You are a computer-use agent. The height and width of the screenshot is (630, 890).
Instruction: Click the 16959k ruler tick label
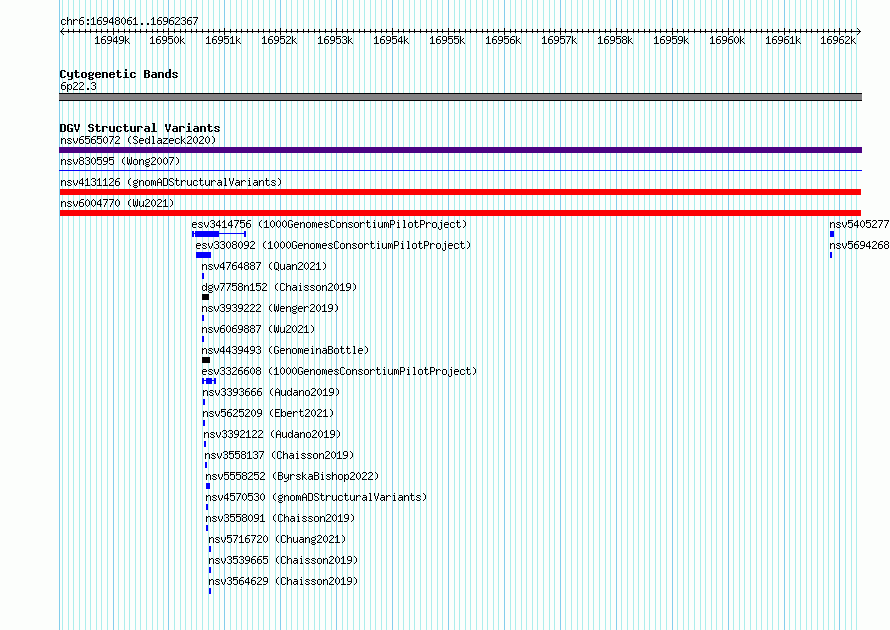click(x=671, y=40)
